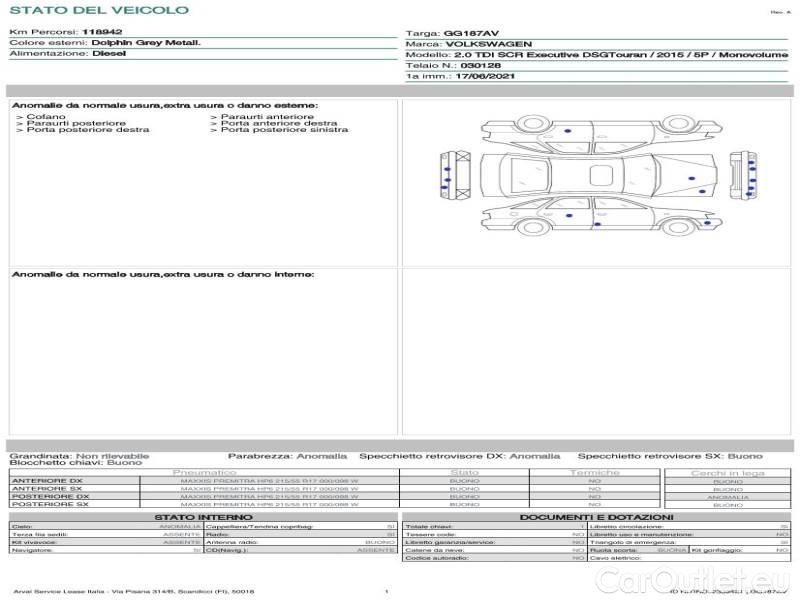Screen dimensions: 800x600
Task: Click the ANOMALIA cell under Cerchi in lega
Action: click(728, 497)
